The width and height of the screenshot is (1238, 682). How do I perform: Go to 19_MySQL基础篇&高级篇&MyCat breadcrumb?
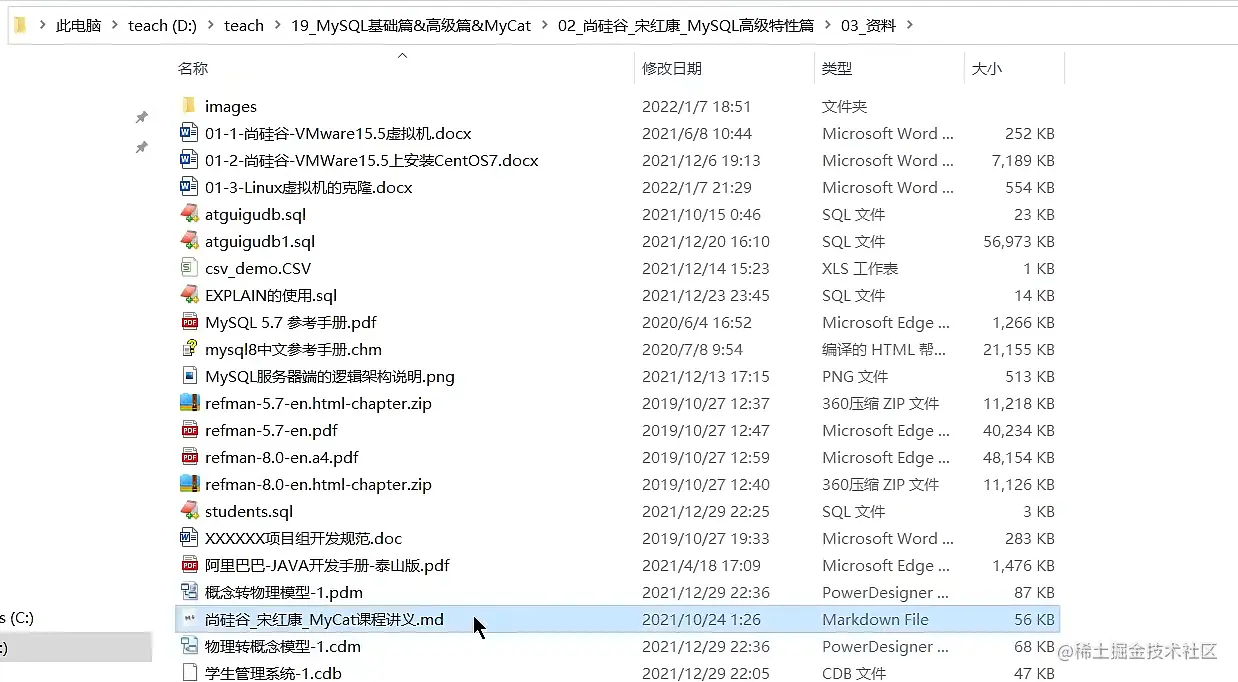(411, 26)
